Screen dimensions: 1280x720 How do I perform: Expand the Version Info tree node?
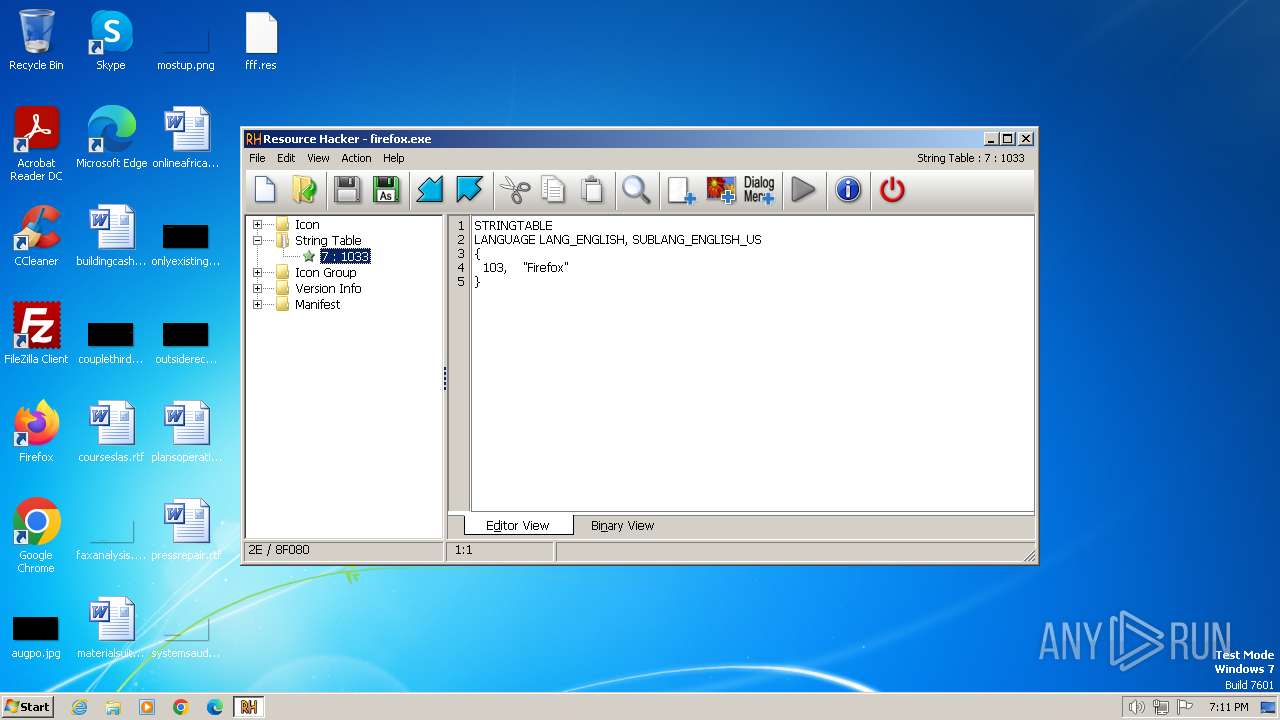(257, 288)
